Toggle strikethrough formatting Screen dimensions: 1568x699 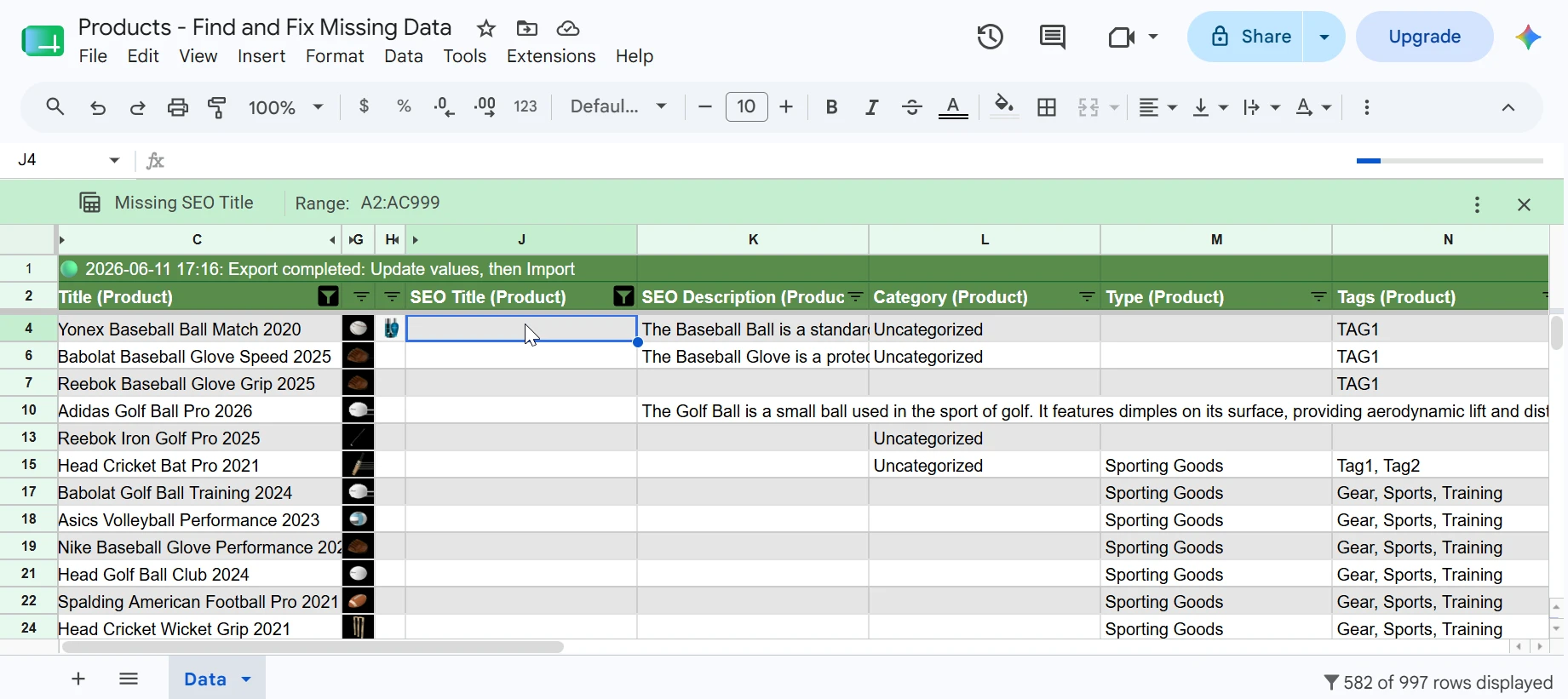[x=912, y=107]
